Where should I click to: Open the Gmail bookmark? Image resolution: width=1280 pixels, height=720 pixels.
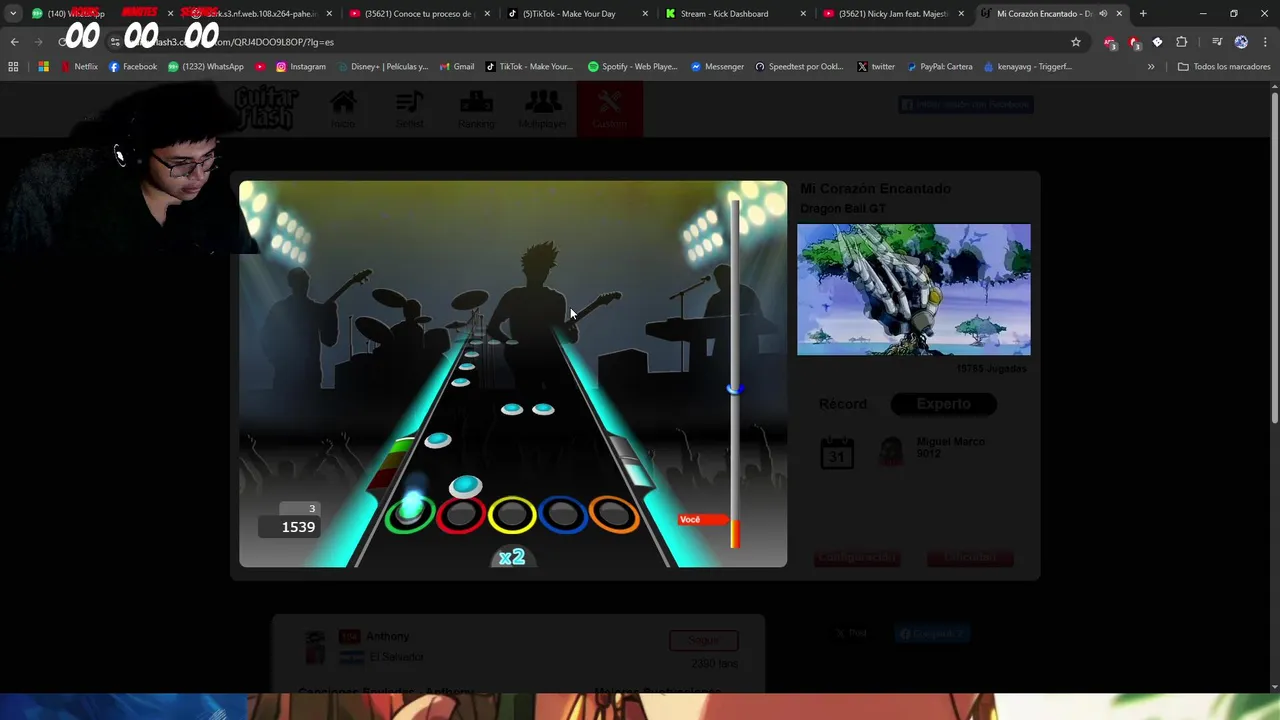tap(456, 67)
